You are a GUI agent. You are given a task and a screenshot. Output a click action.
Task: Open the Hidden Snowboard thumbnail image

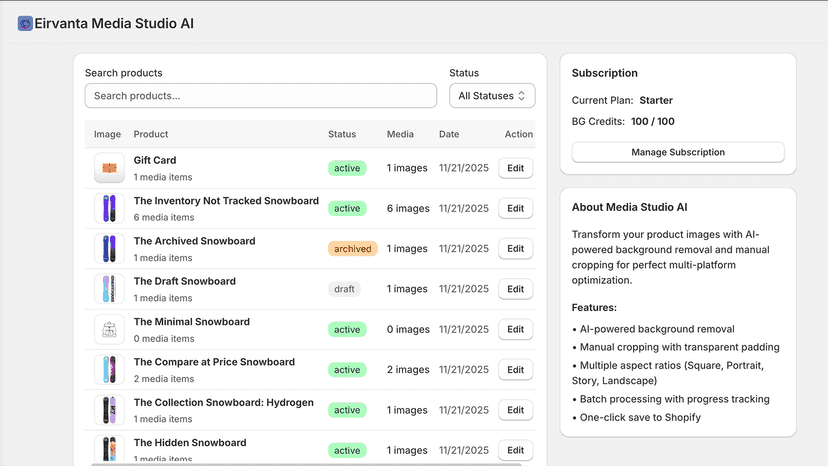(x=109, y=450)
